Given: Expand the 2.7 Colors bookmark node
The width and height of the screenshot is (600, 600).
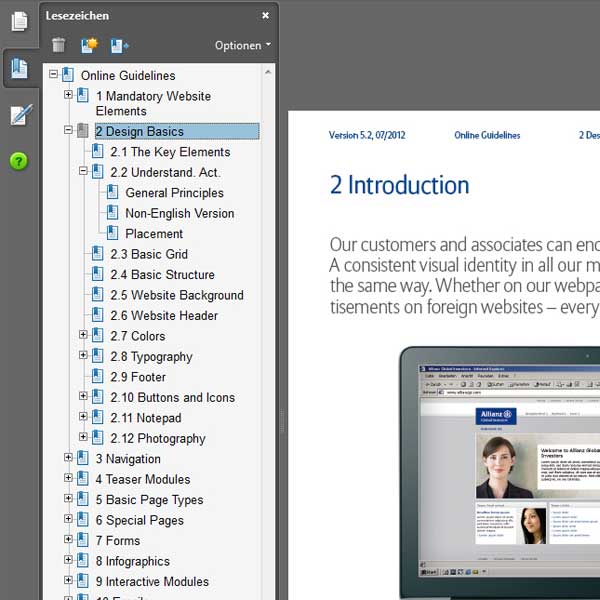Looking at the screenshot, I should [84, 336].
